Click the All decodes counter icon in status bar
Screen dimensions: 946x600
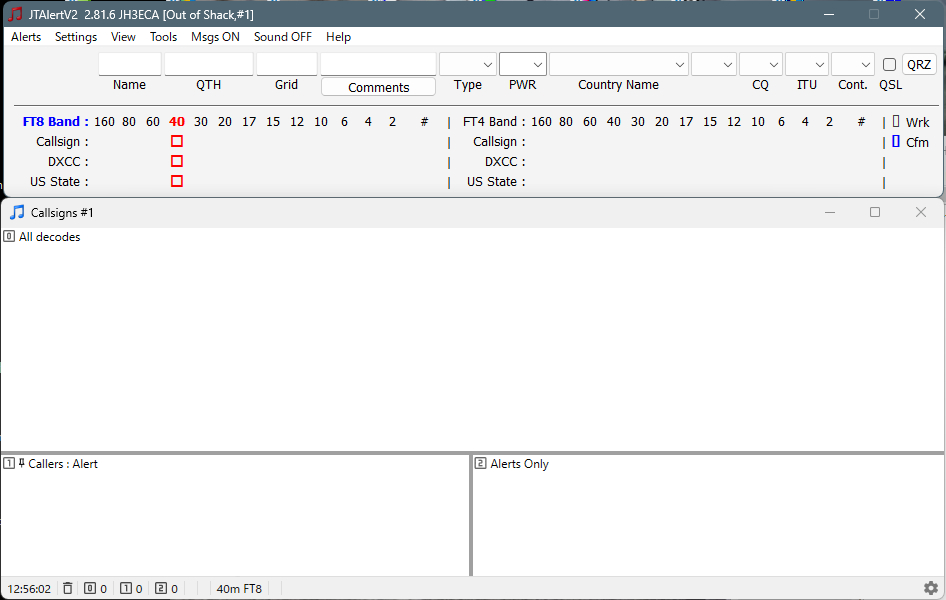point(89,589)
